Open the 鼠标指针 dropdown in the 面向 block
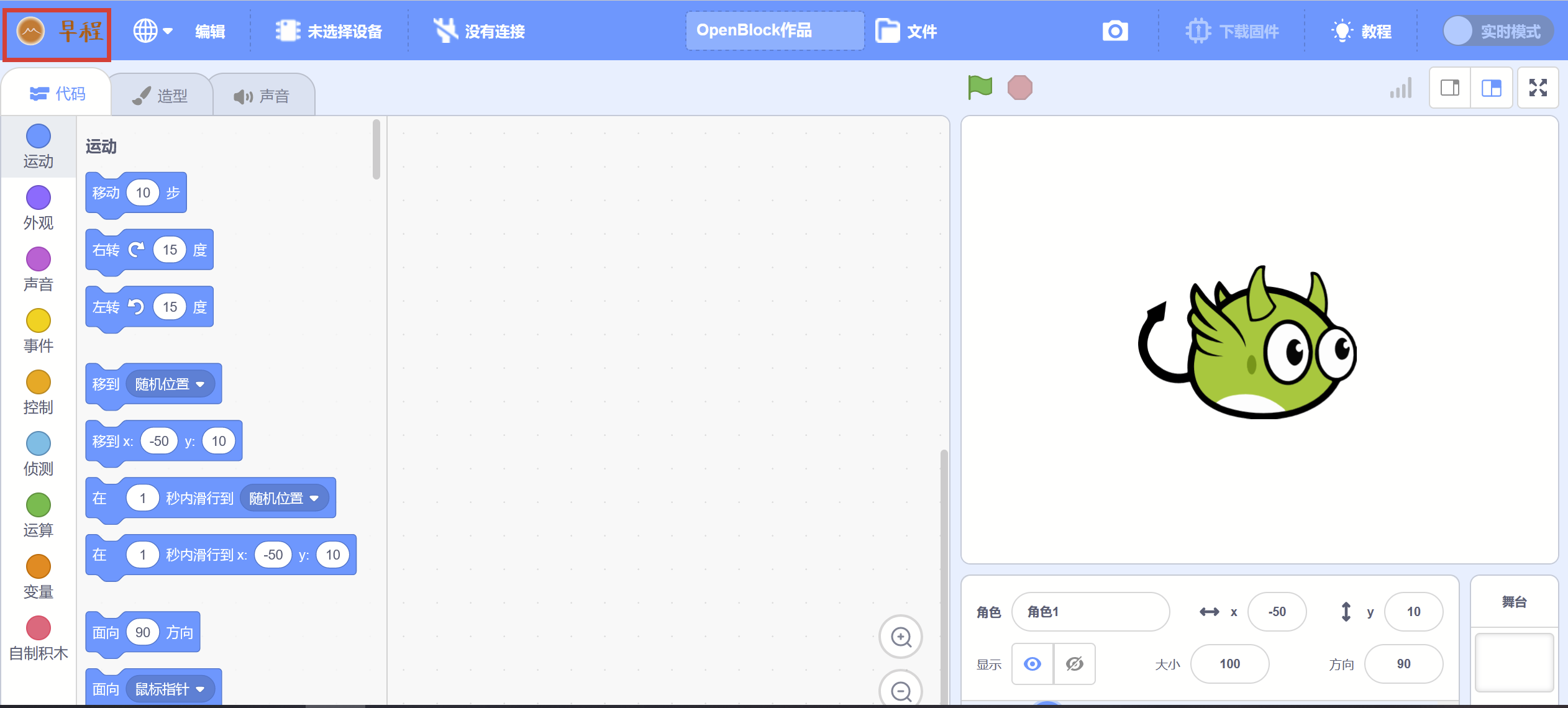The height and width of the screenshot is (708, 1568). click(170, 688)
